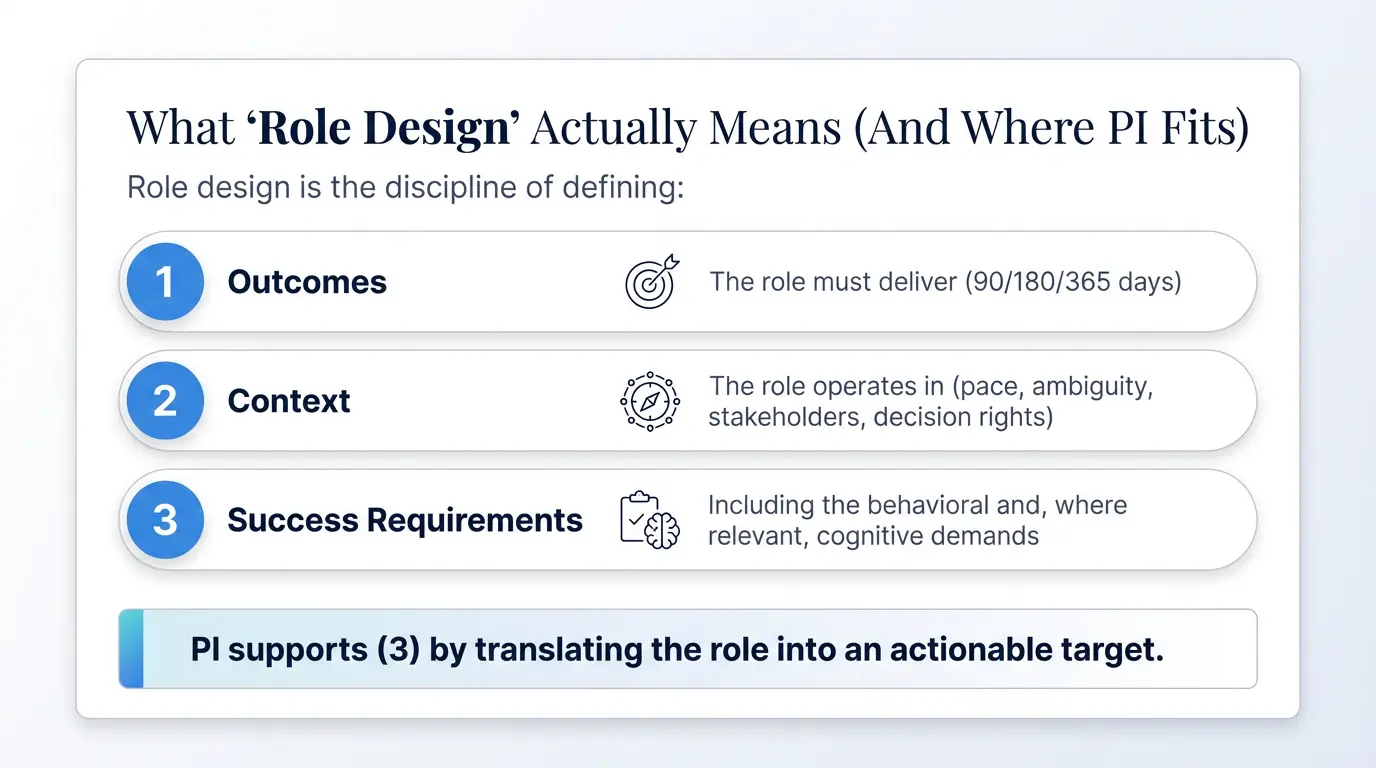Click the "pace, ambiguity, stakeholders" description text

point(930,401)
